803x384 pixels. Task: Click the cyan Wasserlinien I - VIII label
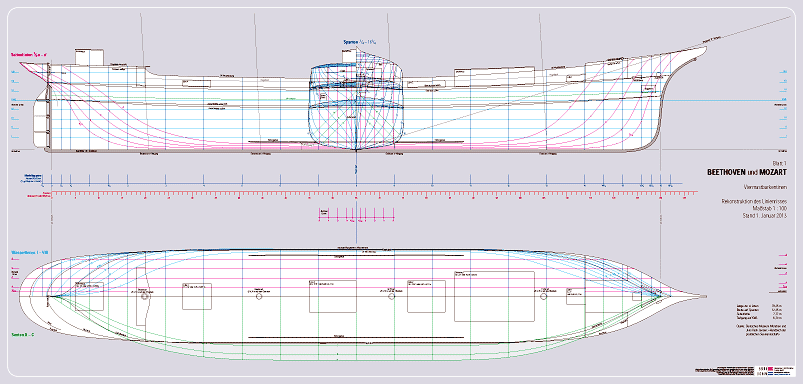tap(29, 252)
